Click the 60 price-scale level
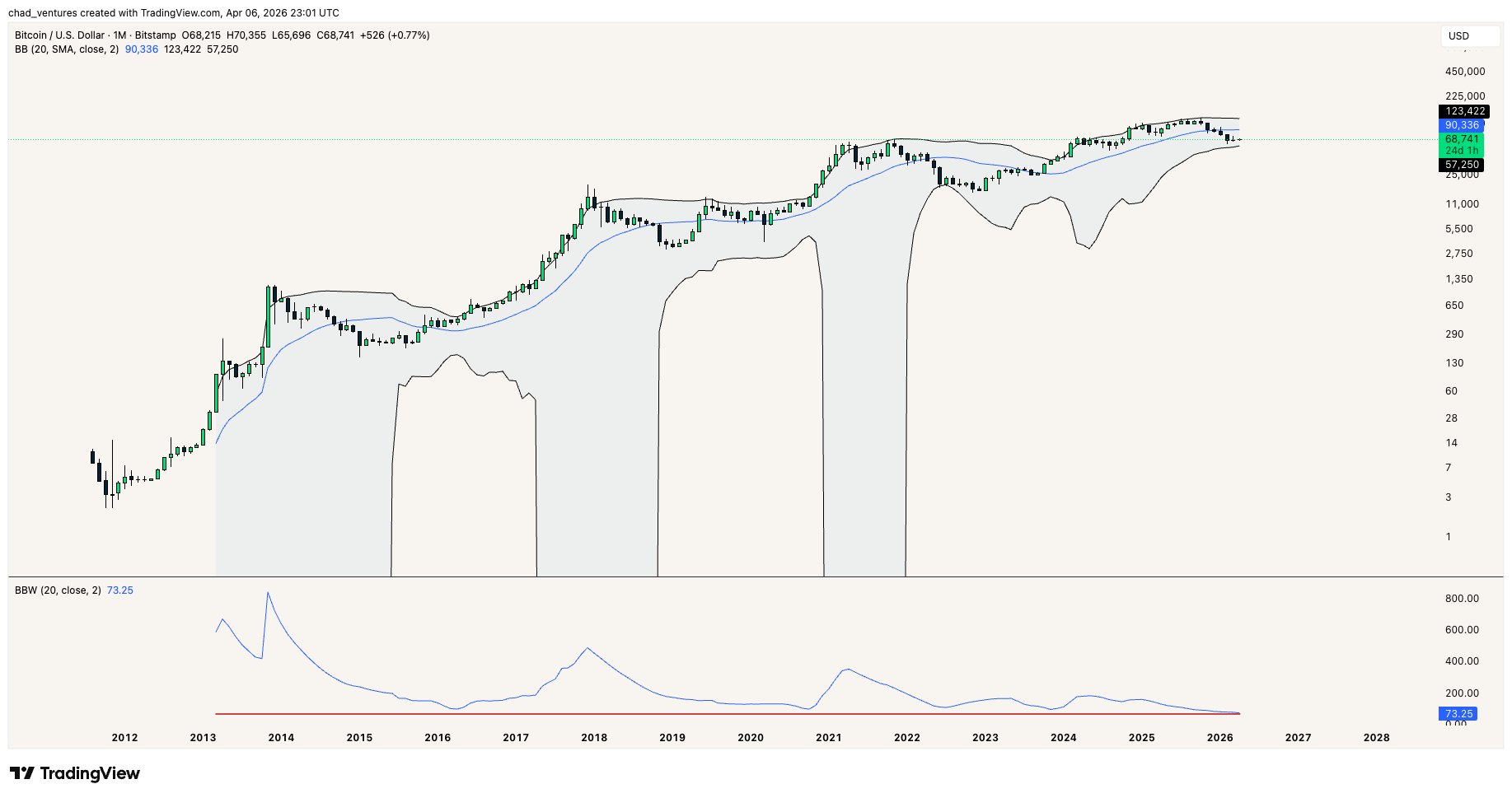Viewport: 1512px width, 798px height. pyautogui.click(x=1451, y=391)
